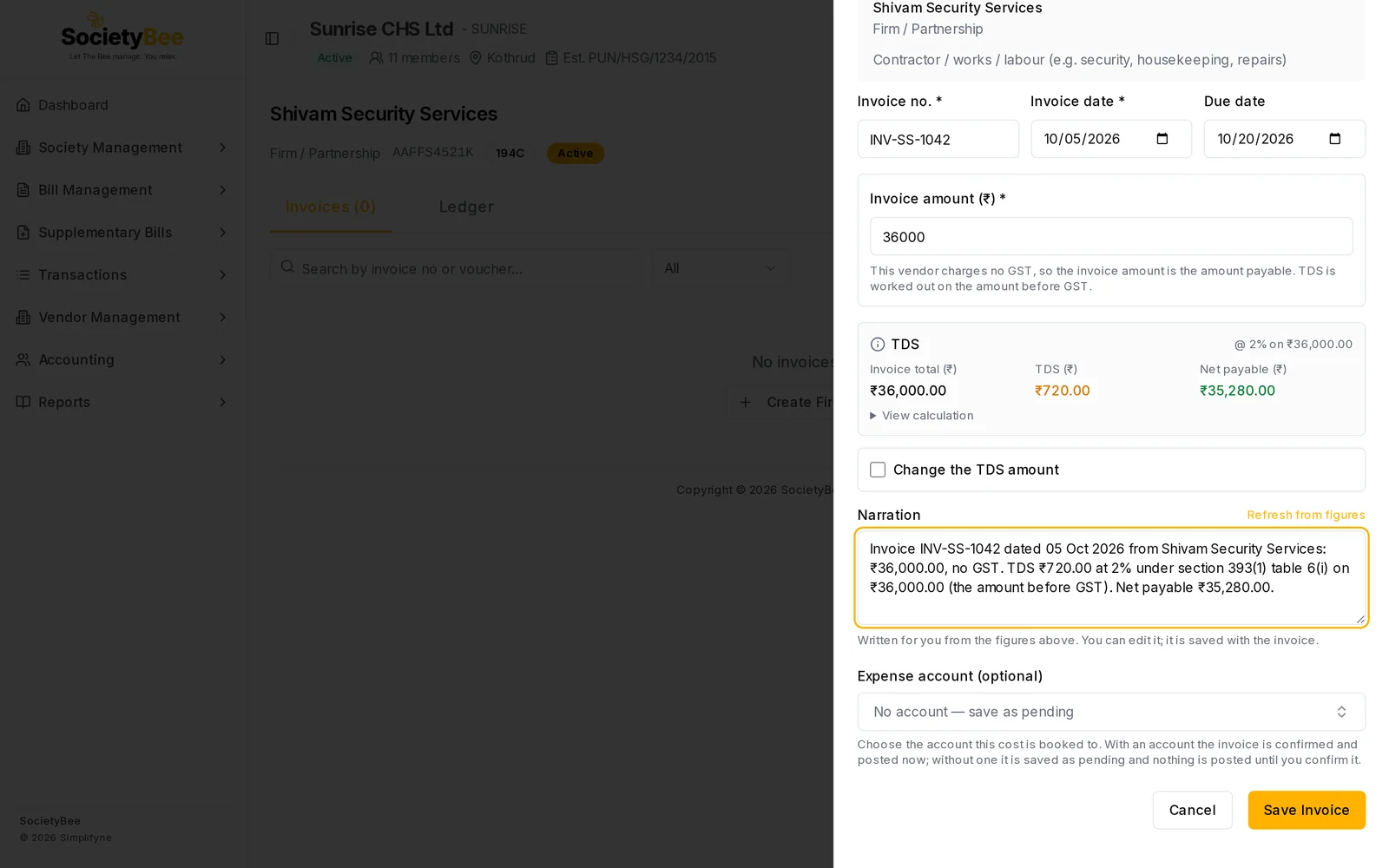The height and width of the screenshot is (868, 1389).
Task: Click the Cancel button
Action: pos(1192,810)
